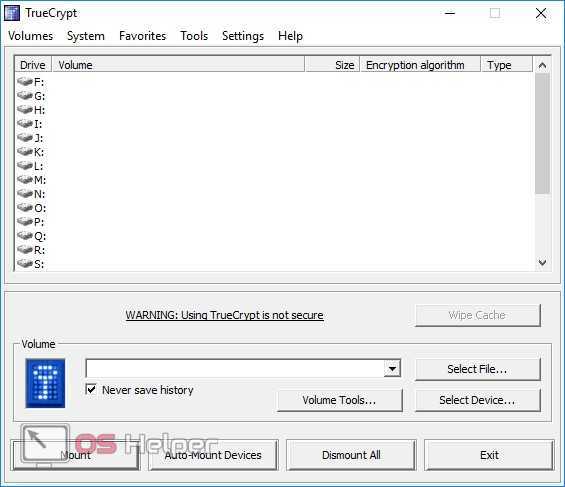Open the Tools menu
This screenshot has width=565, height=487.
point(194,36)
